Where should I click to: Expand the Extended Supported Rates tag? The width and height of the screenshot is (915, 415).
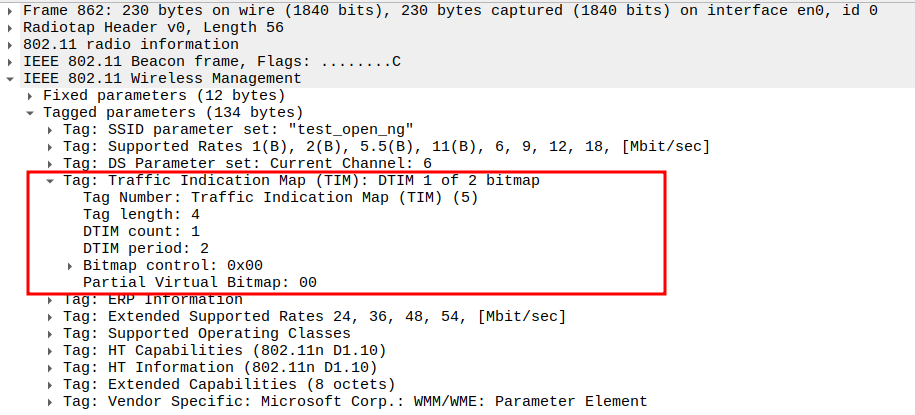click(x=51, y=316)
